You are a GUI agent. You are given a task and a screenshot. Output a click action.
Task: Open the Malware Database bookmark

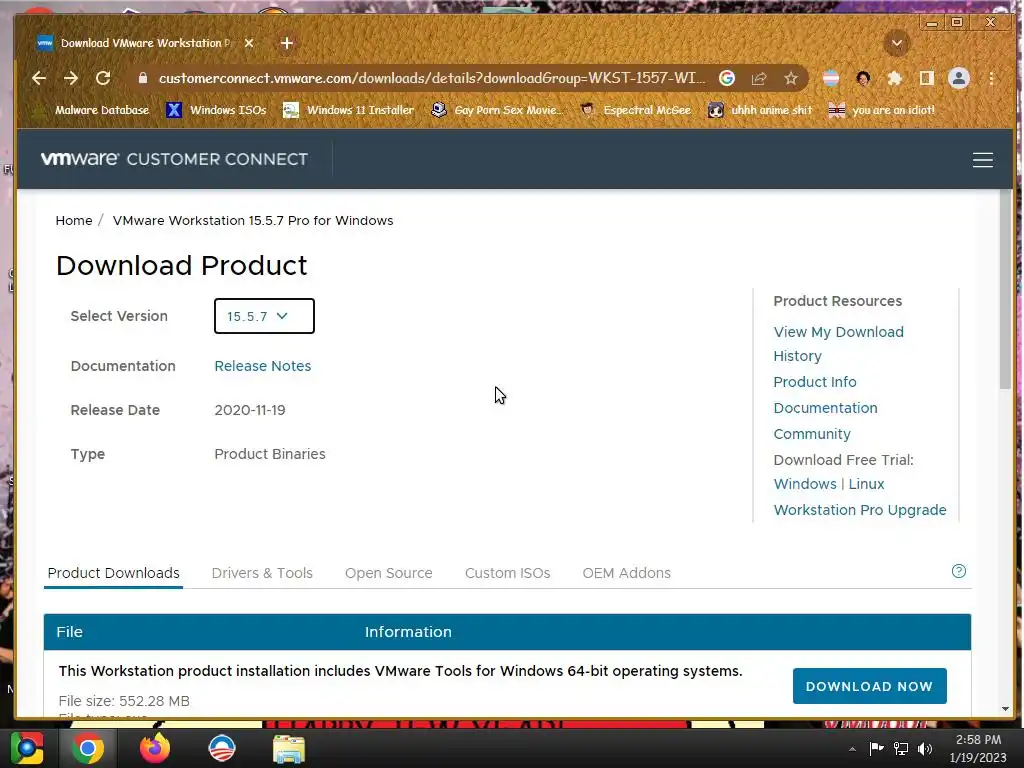pyautogui.click(x=92, y=110)
